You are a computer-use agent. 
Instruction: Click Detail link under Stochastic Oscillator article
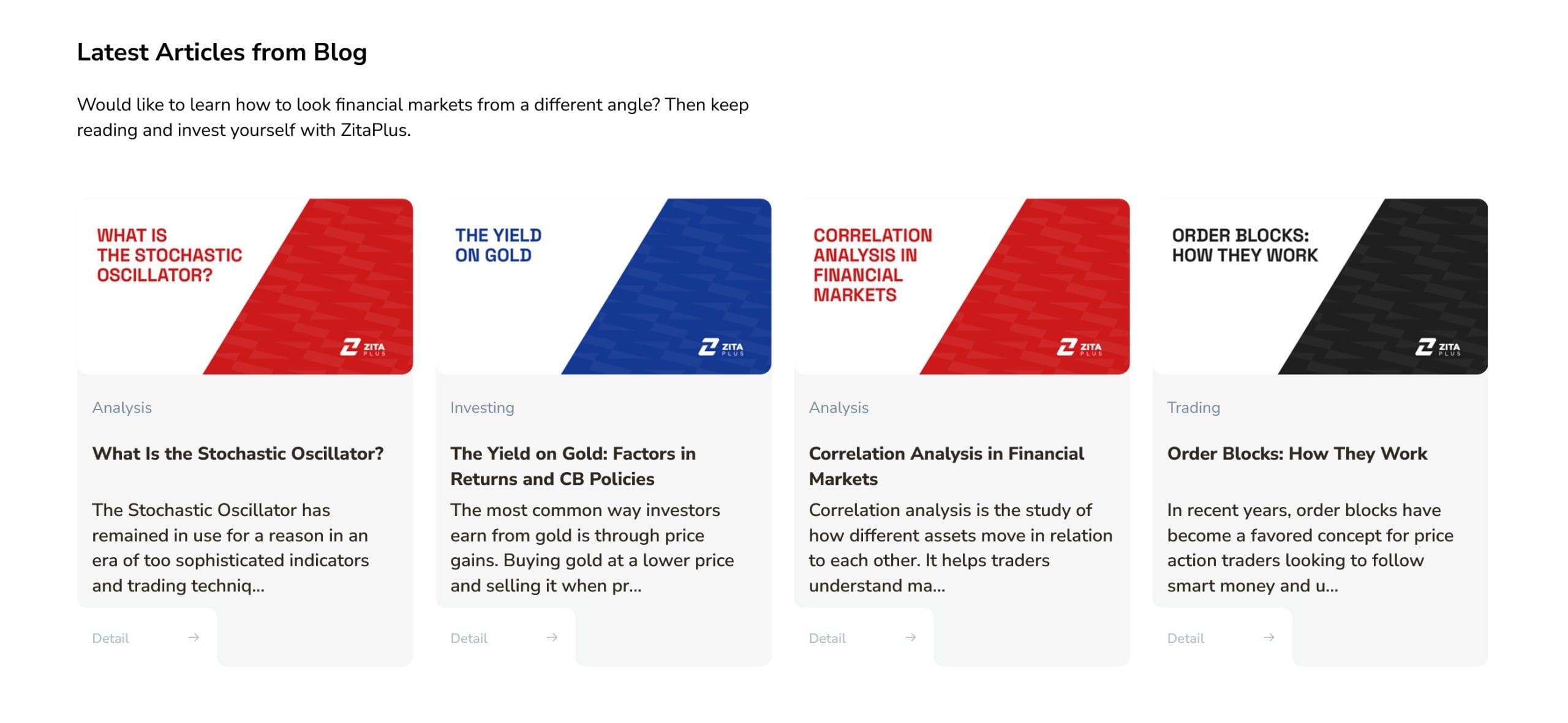[110, 638]
